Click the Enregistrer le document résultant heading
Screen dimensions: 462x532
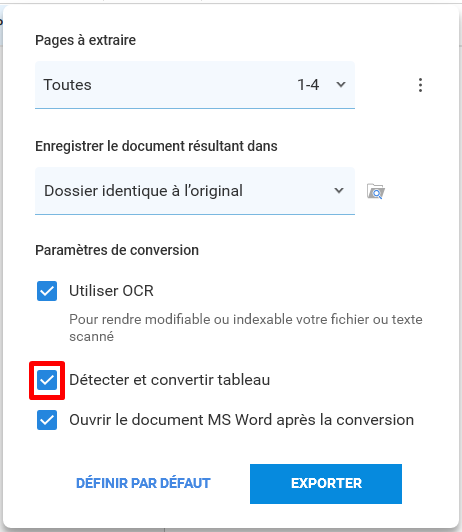(156, 146)
